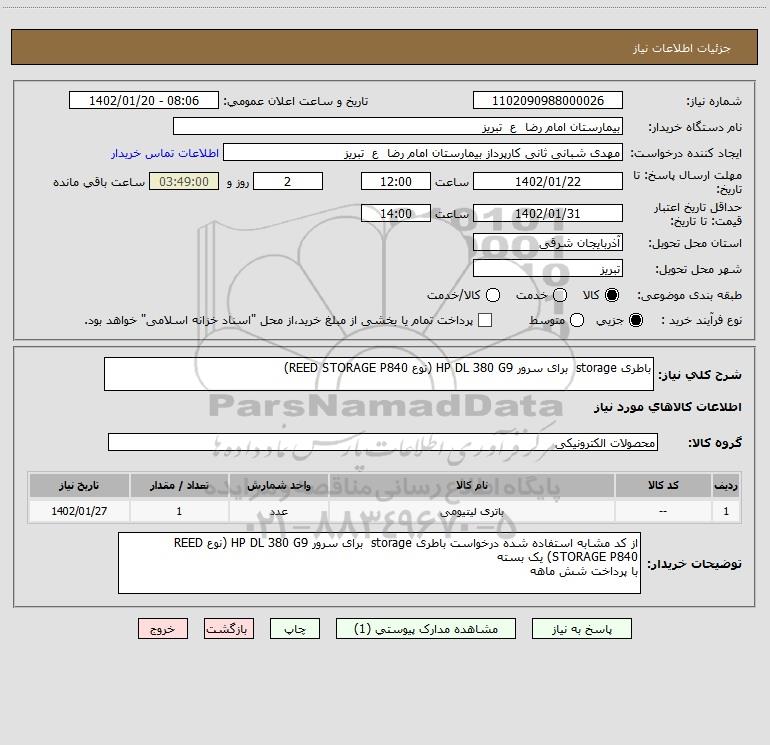Click the چاپ print button
The height and width of the screenshot is (745, 770).
pyautogui.click(x=295, y=629)
